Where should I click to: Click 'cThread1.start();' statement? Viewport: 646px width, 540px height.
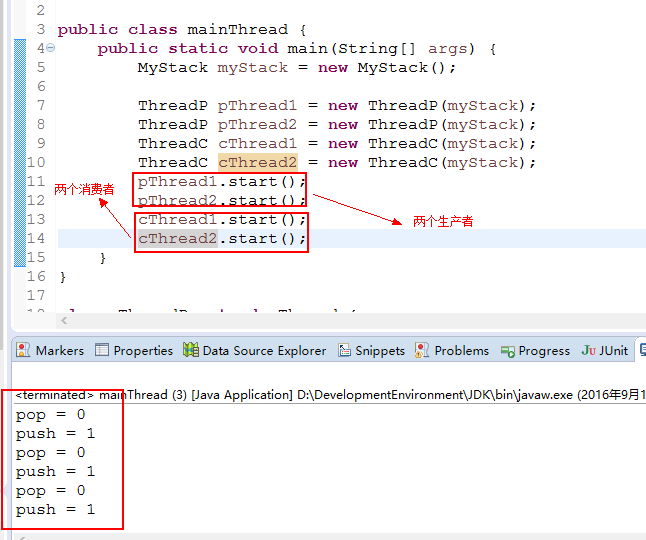click(222, 220)
